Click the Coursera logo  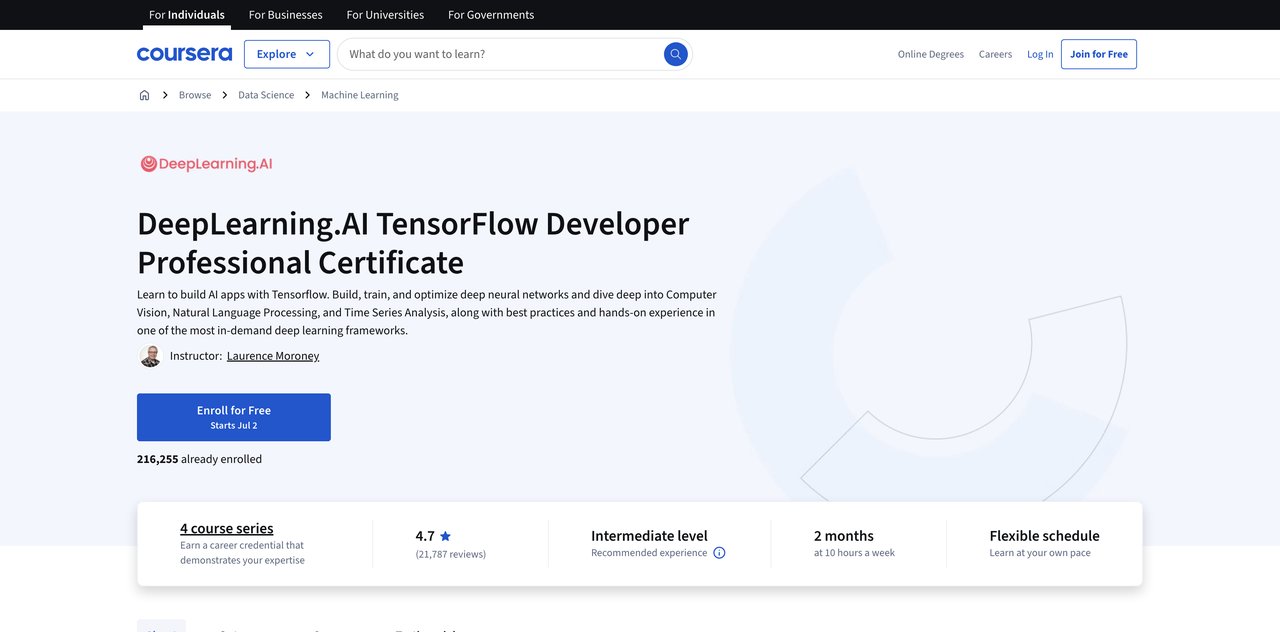click(x=184, y=54)
